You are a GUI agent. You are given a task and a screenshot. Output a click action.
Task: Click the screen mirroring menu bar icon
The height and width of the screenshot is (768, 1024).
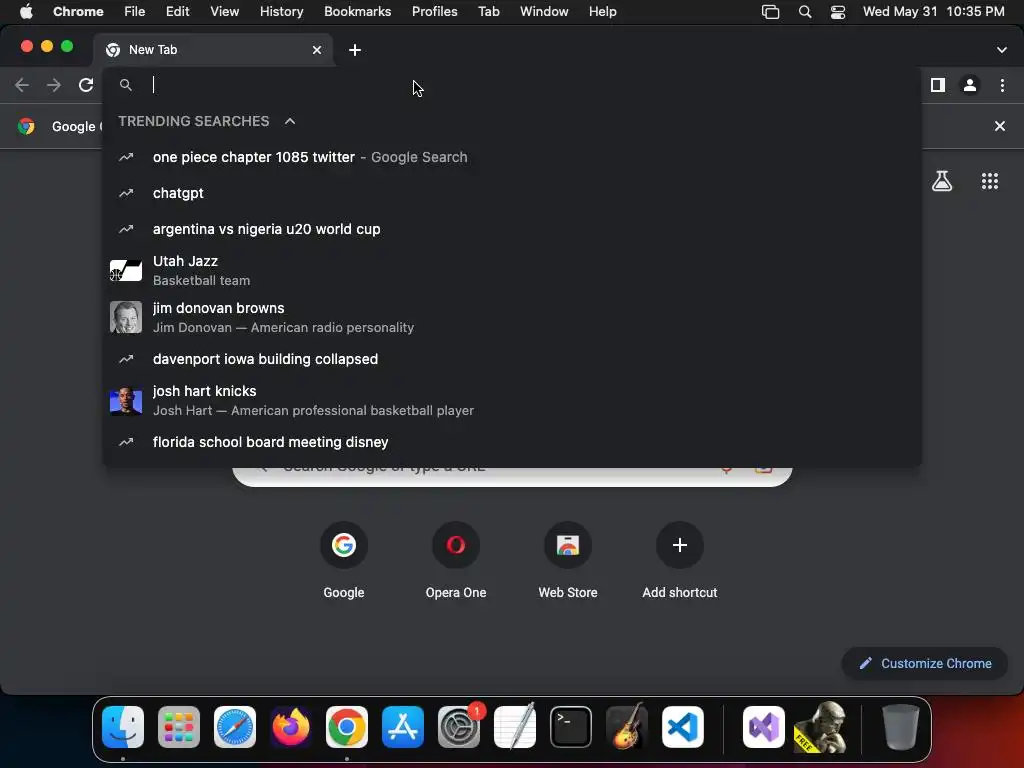(x=771, y=12)
